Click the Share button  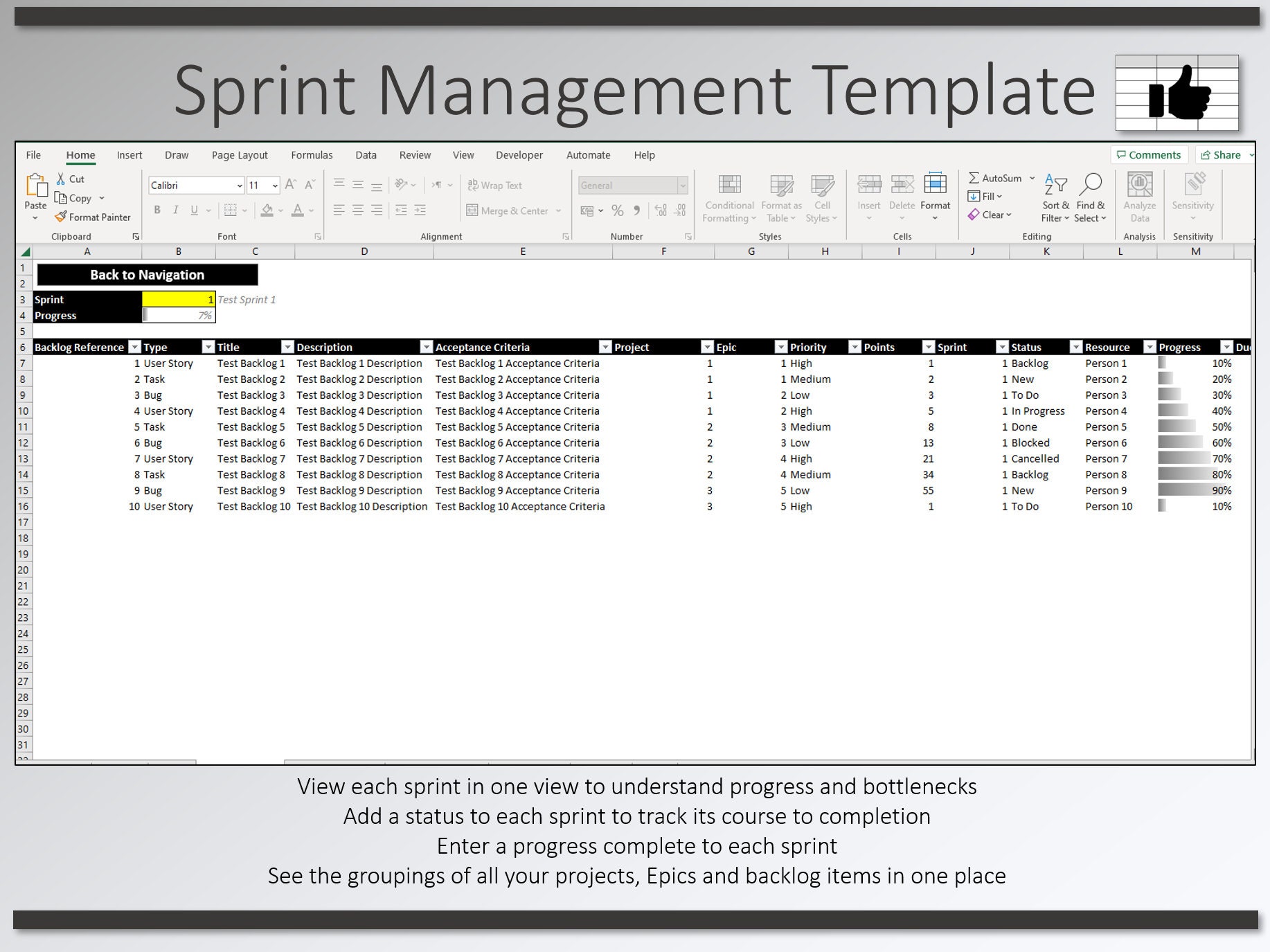click(1221, 155)
